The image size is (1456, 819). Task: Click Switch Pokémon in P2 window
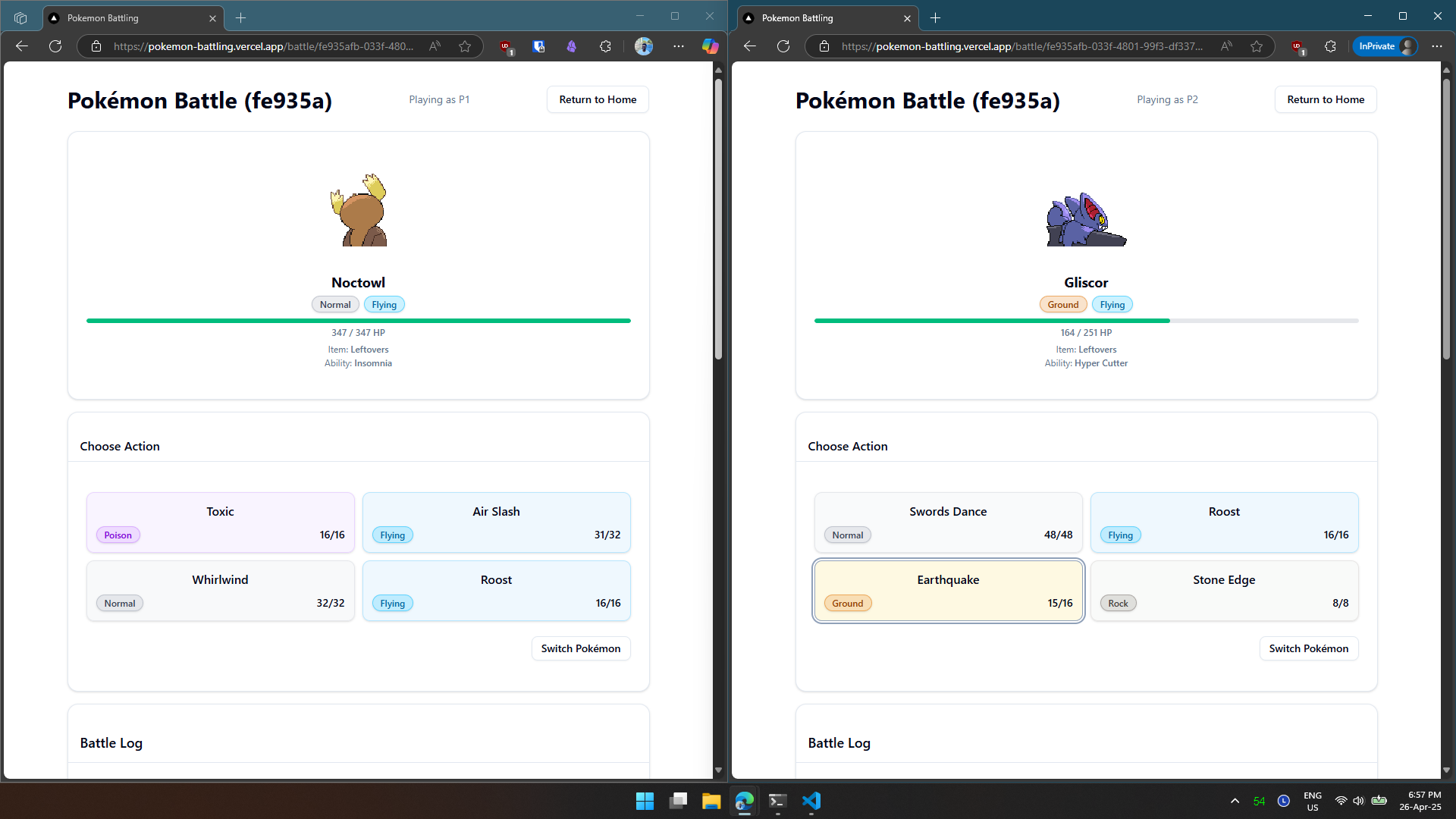point(1309,648)
